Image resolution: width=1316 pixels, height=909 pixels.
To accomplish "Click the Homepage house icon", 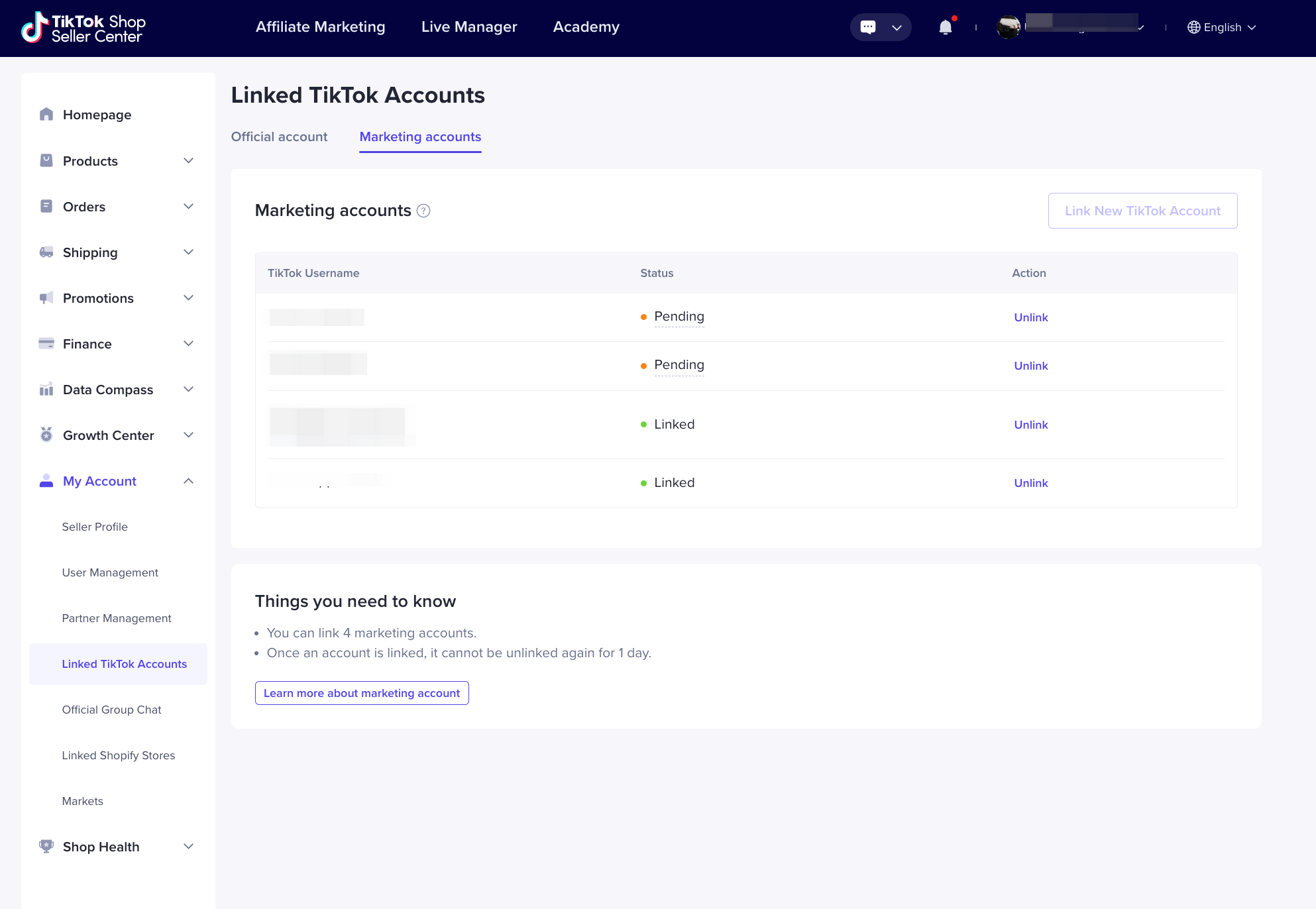I will click(46, 115).
